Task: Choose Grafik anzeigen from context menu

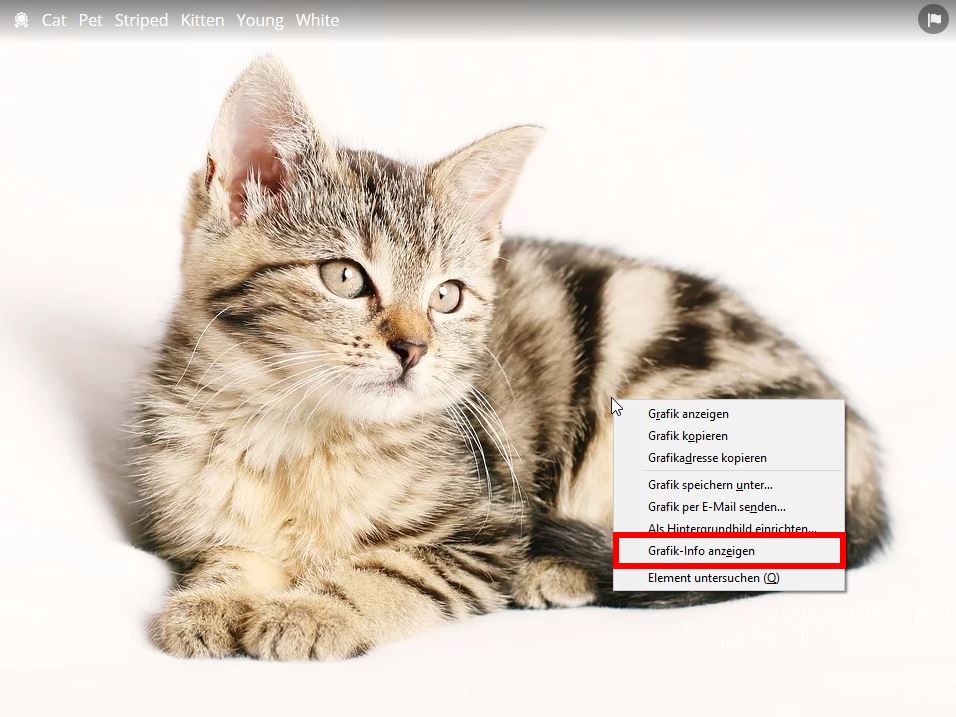Action: (x=688, y=414)
